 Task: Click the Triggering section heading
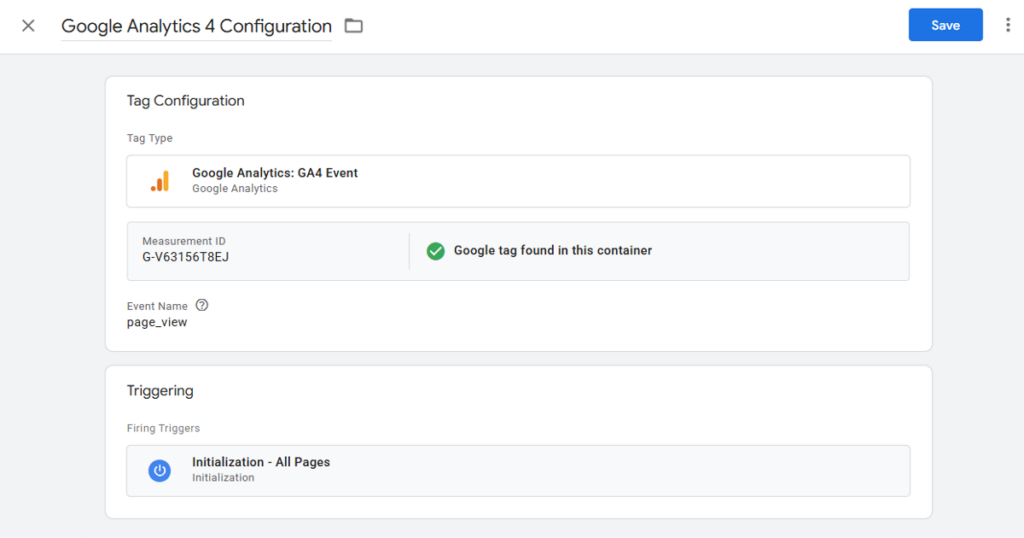(160, 391)
